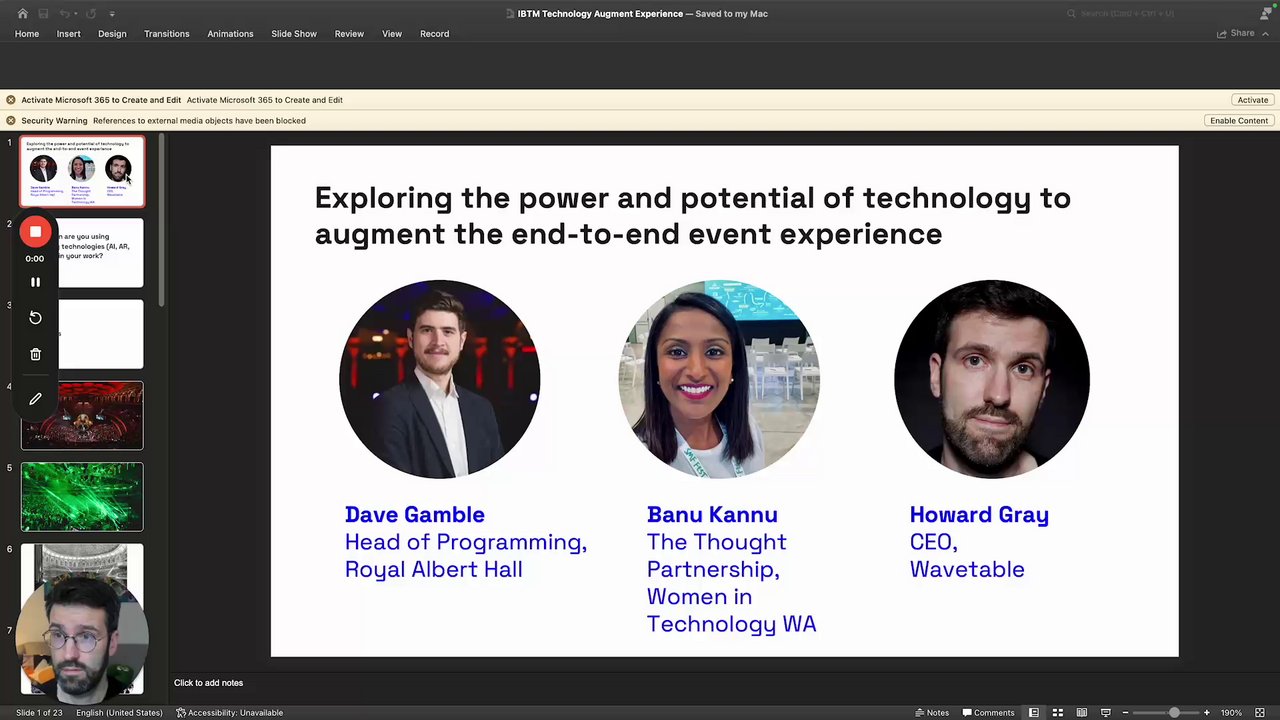Click the zoom out minus button

[1125, 713]
